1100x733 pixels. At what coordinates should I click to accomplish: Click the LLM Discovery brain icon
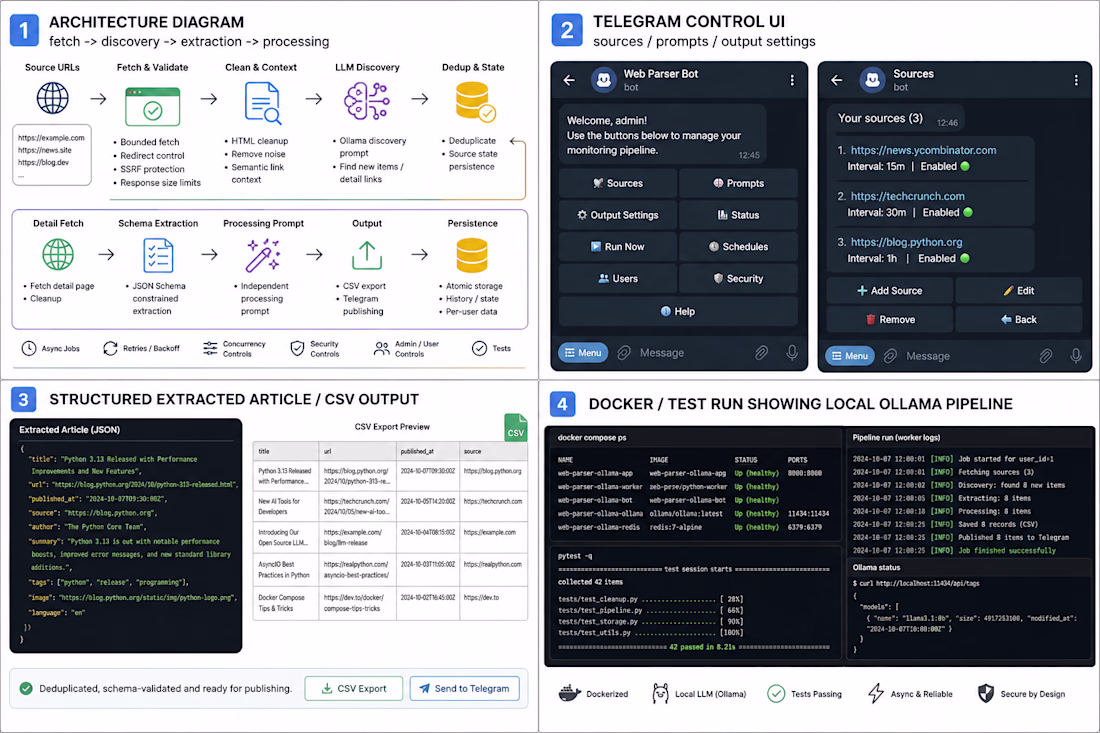[367, 101]
